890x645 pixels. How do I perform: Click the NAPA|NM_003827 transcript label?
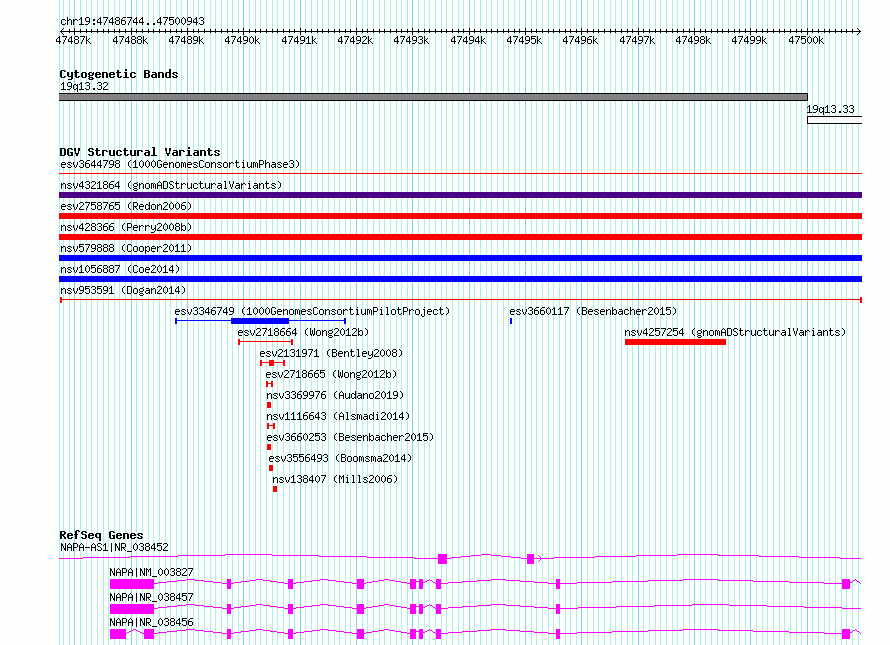pos(151,572)
